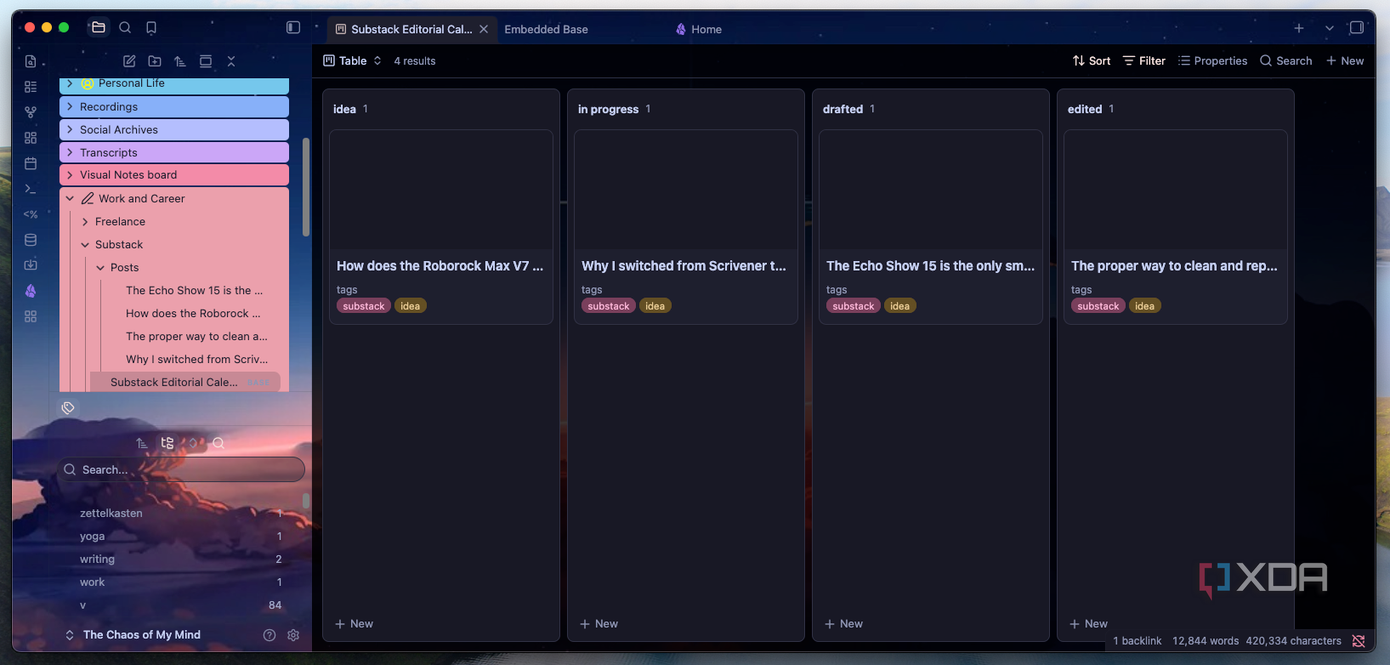The image size is (1390, 665).
Task: Open the search pane icon in left sidebar header
Action: point(125,28)
